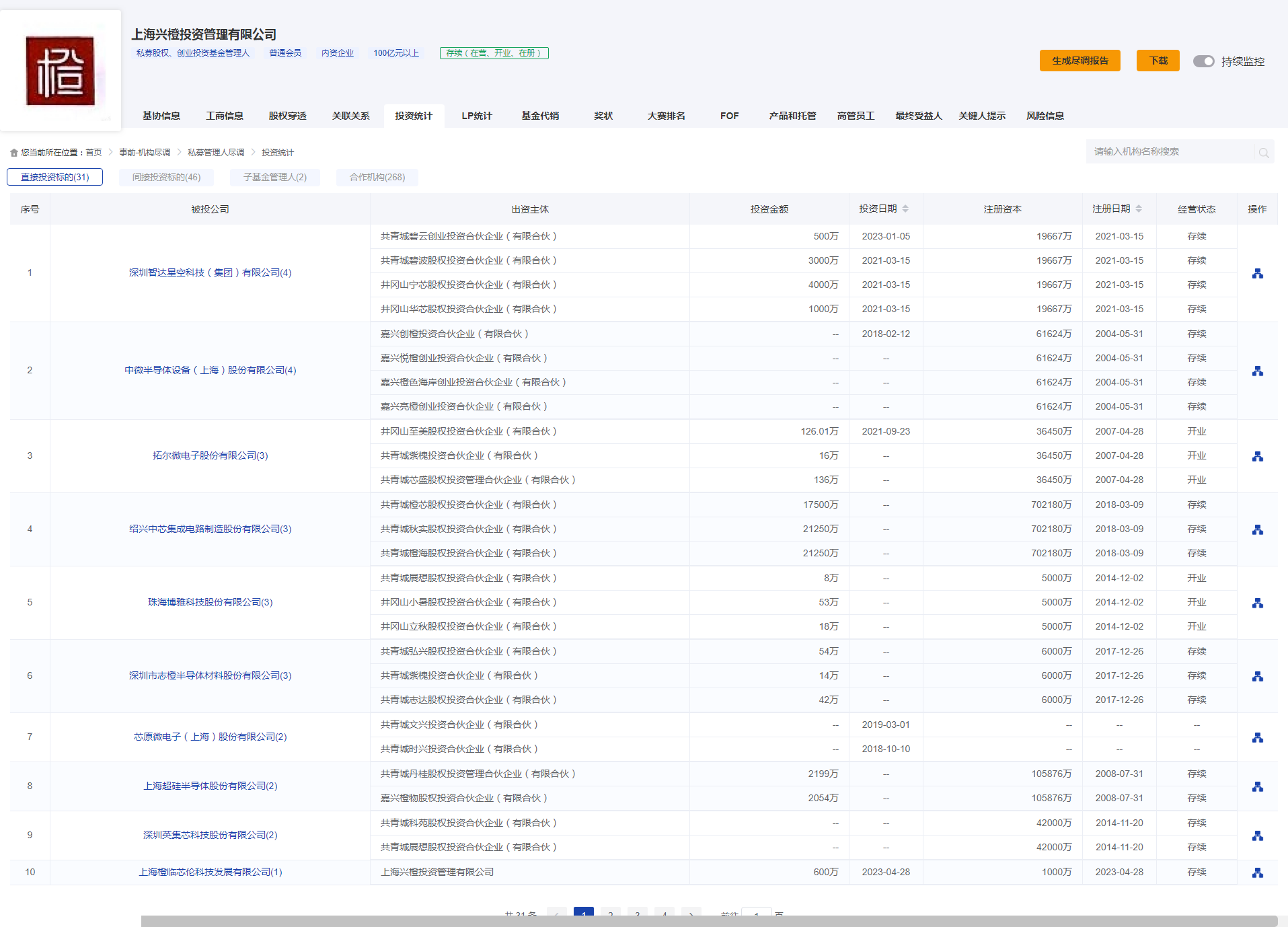This screenshot has height=927, width=1288.
Task: Click structure icon for 上海橙临芯伦科技 row
Action: tap(1257, 873)
